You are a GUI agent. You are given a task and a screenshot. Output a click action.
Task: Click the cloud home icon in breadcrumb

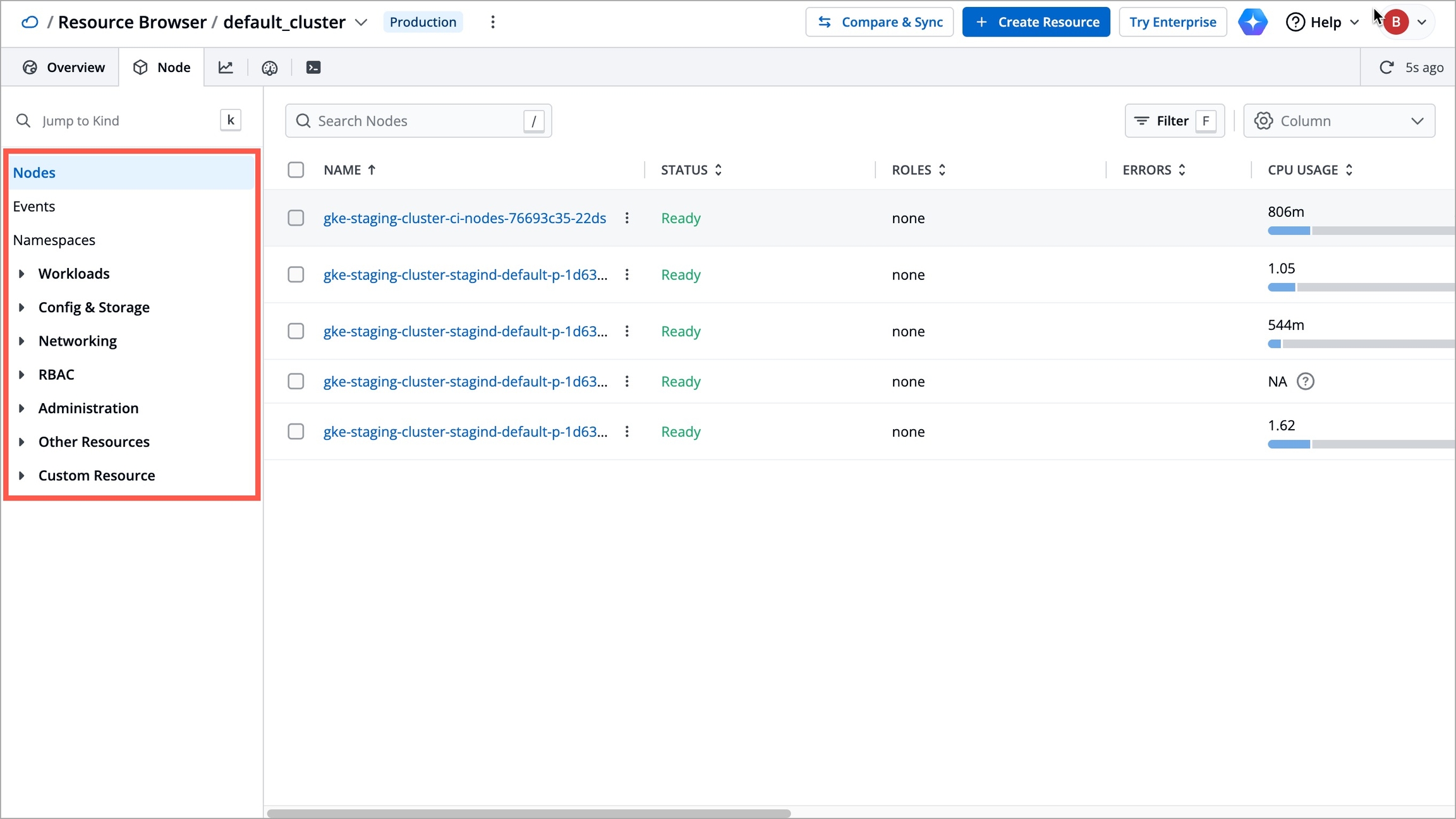click(30, 22)
